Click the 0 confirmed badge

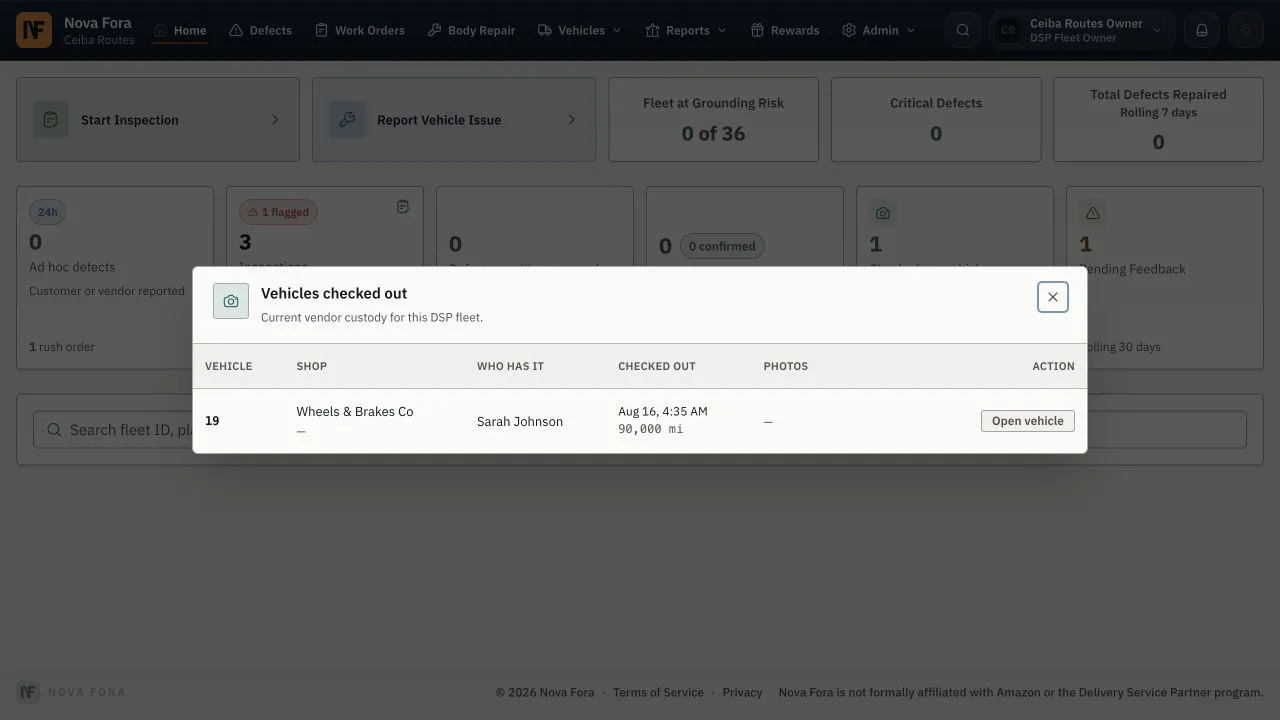[x=722, y=246]
